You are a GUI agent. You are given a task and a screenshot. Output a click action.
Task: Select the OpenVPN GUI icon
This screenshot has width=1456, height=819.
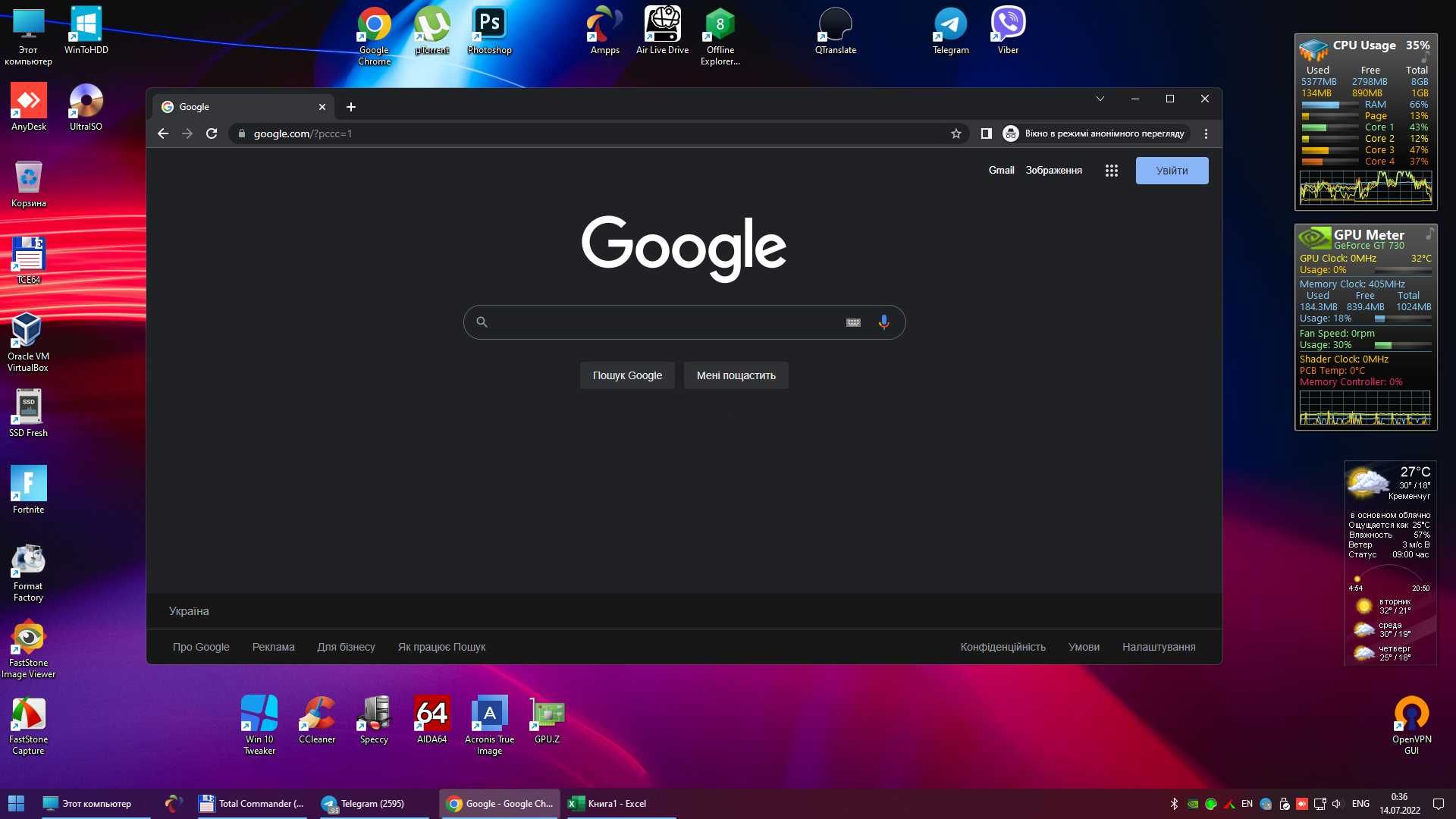point(1411,725)
